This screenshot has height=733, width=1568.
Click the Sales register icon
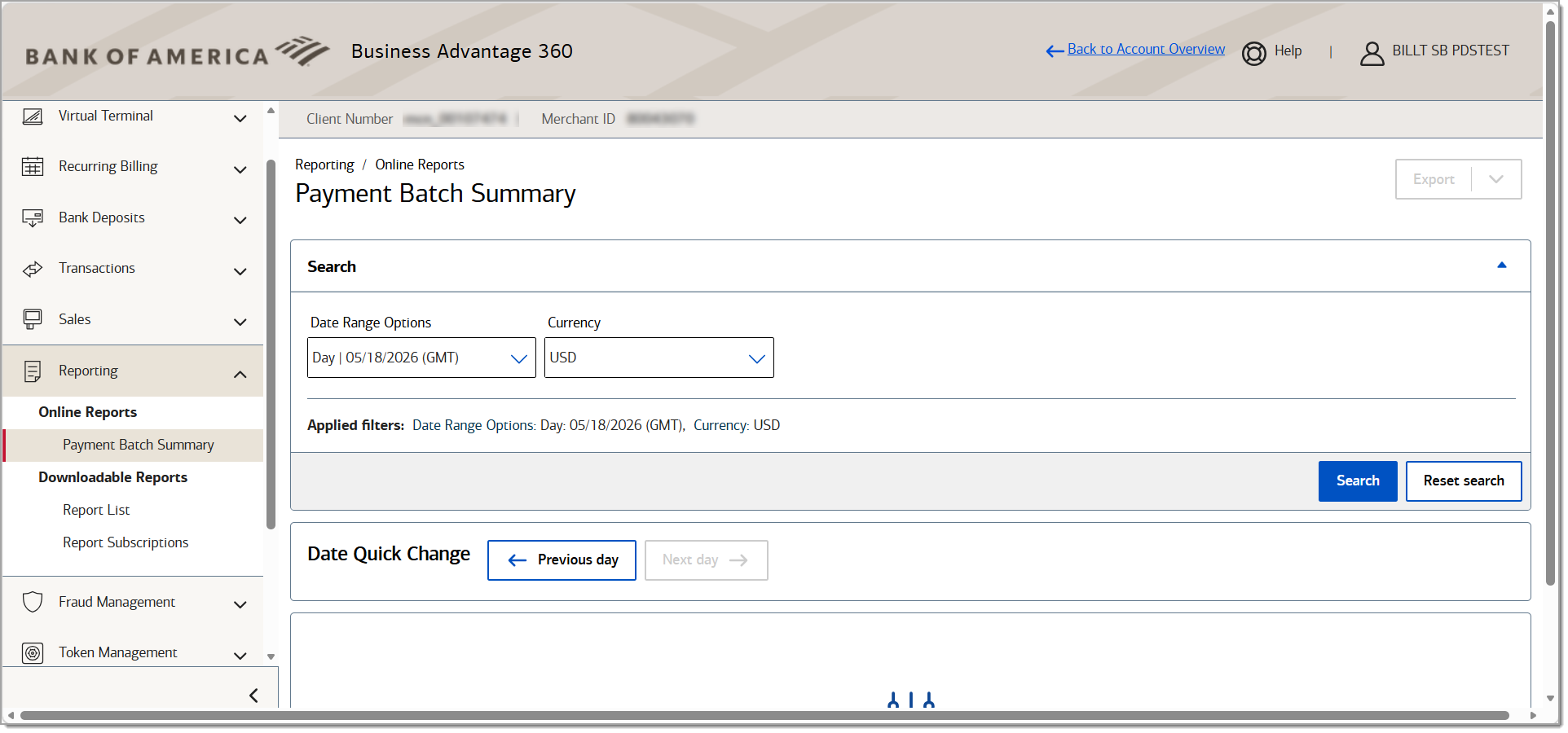point(33,319)
